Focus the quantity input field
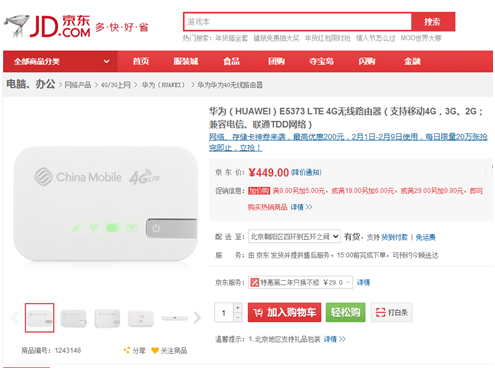This screenshot has width=495, height=370. pos(224,313)
